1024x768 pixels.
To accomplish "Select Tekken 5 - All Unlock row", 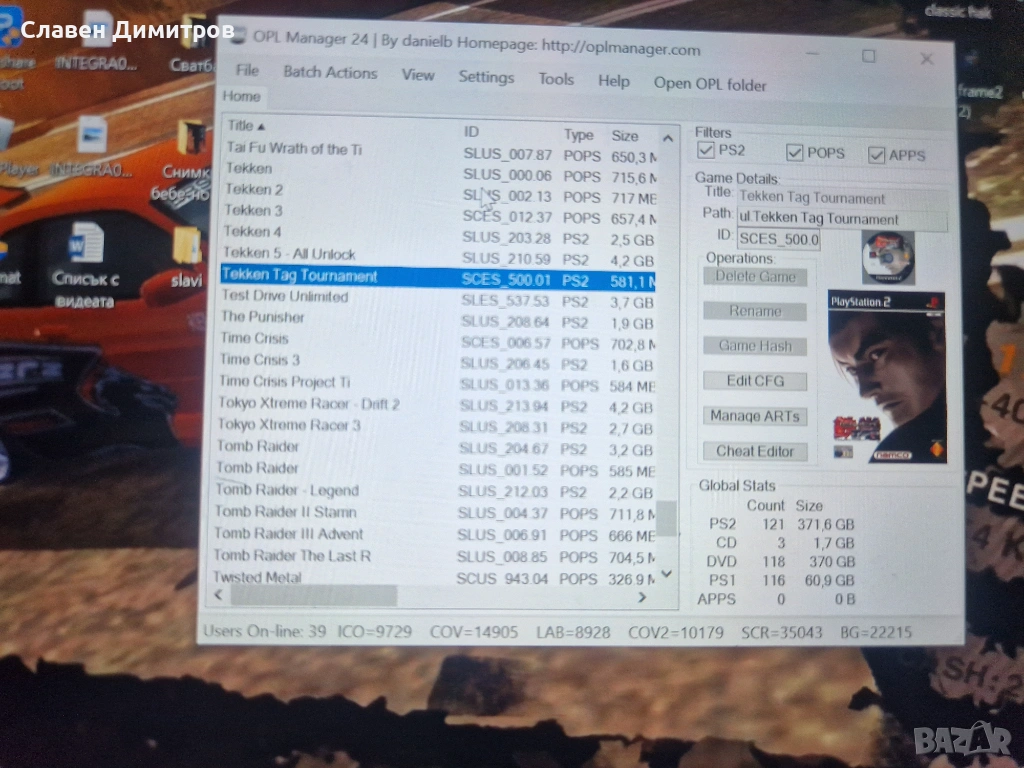I will coord(437,256).
